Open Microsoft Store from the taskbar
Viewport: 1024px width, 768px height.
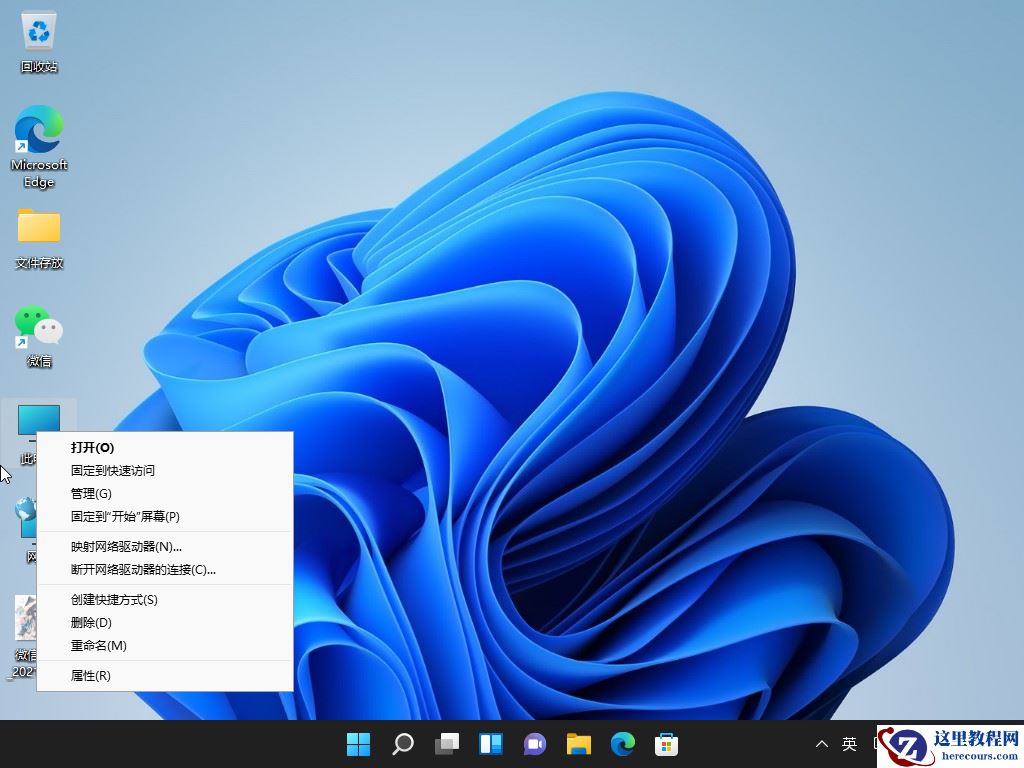pos(666,744)
